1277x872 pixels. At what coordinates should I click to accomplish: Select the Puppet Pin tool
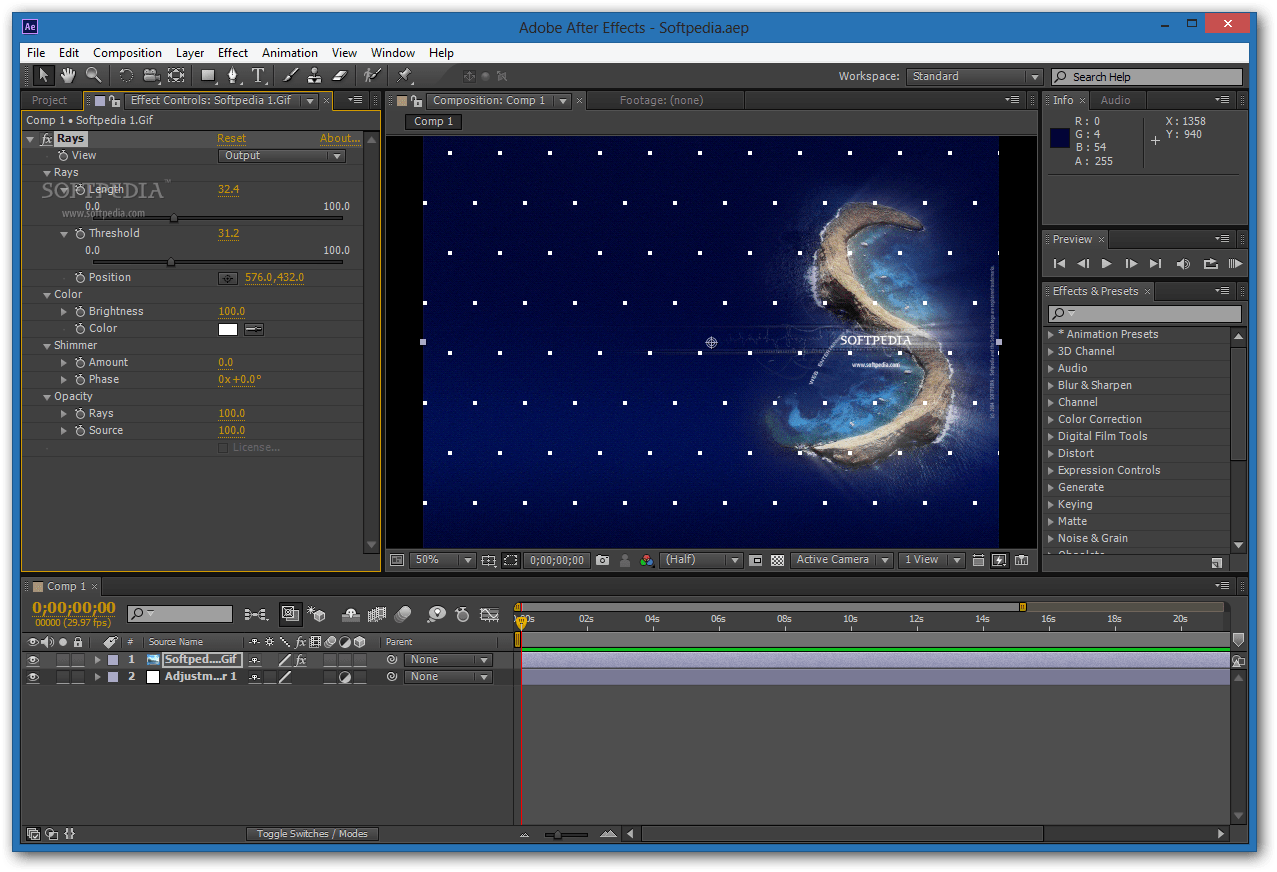[405, 75]
